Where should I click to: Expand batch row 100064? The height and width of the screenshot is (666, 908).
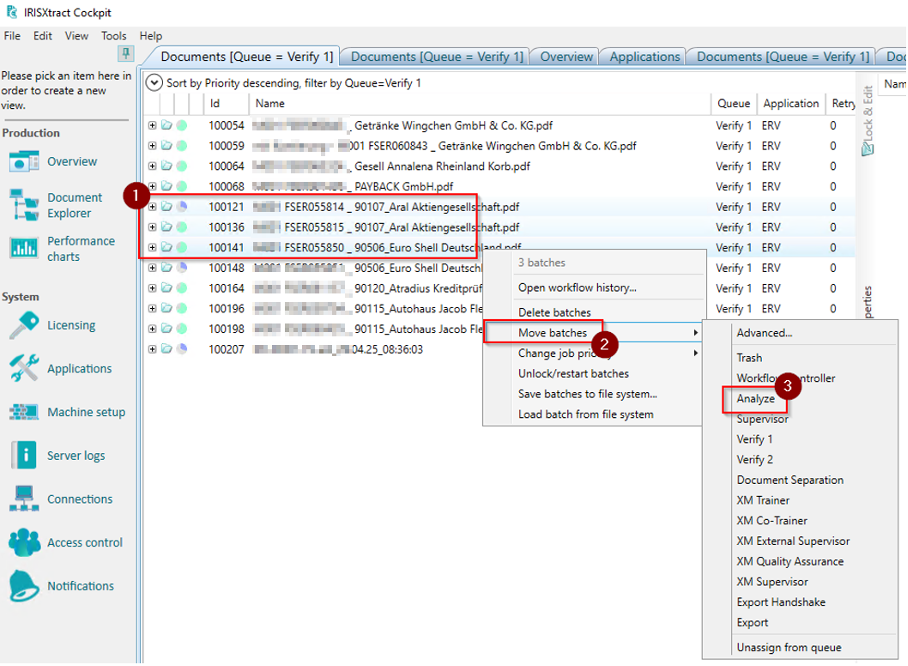152,166
